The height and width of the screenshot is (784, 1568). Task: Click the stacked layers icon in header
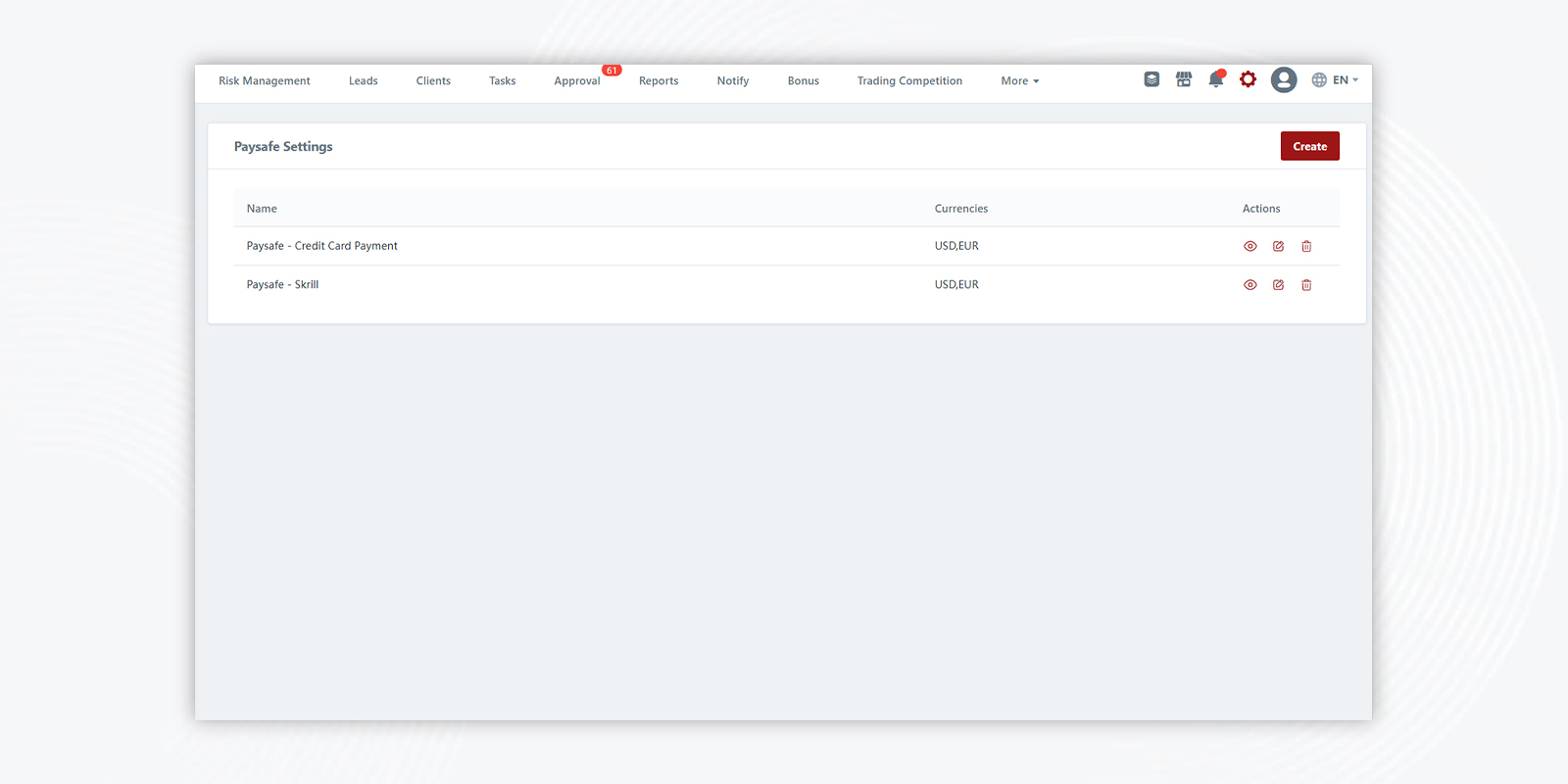coord(1151,79)
